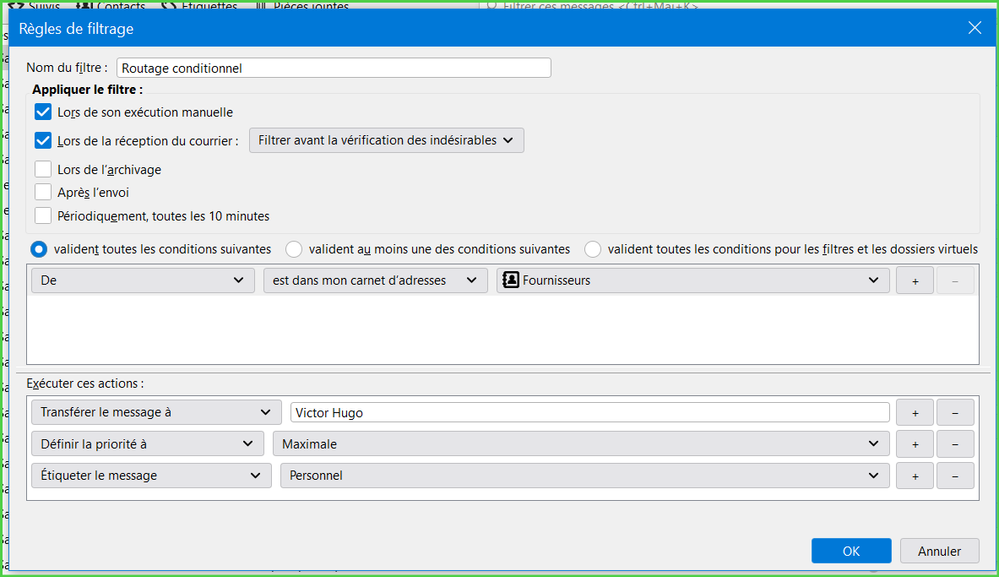Open the Fournisseurs address book dropdown
This screenshot has height=577, width=999.
692,281
